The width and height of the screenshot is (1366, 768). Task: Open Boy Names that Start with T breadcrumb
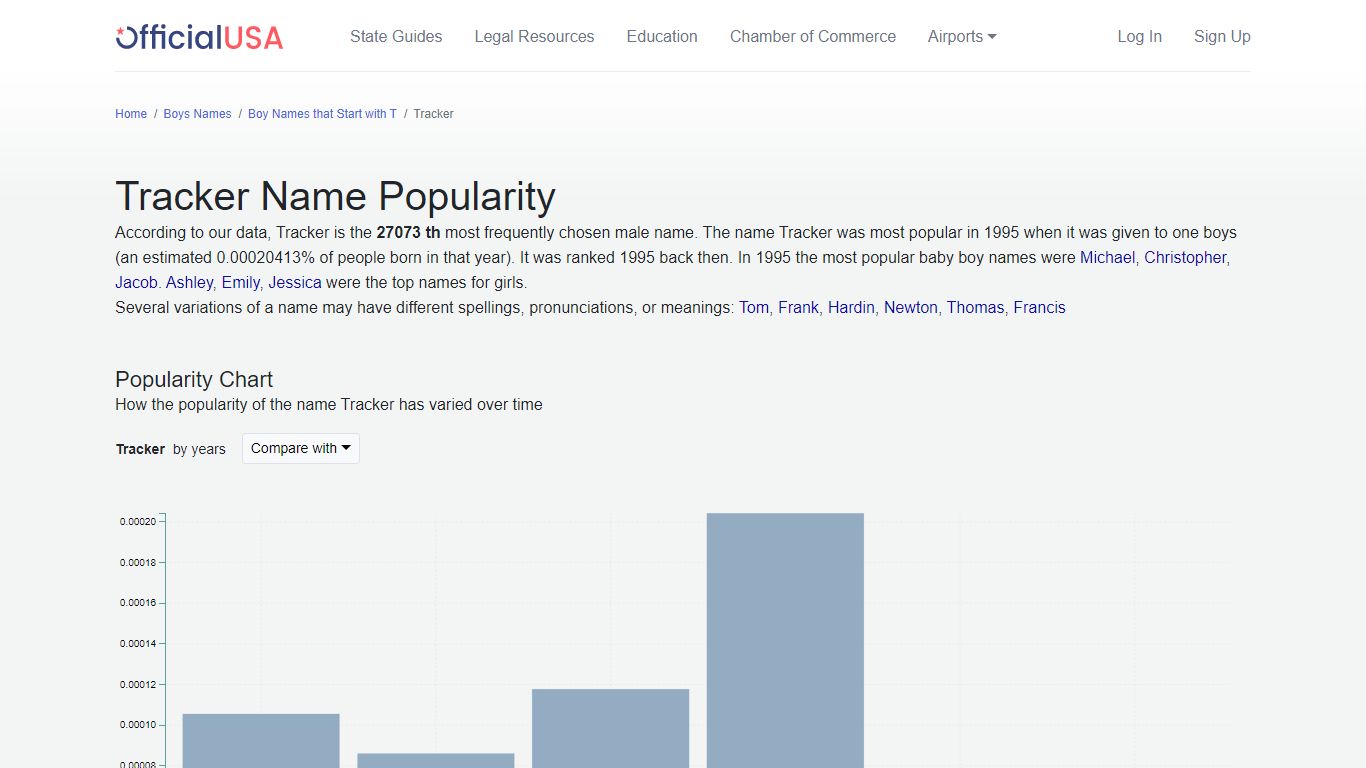tap(322, 114)
